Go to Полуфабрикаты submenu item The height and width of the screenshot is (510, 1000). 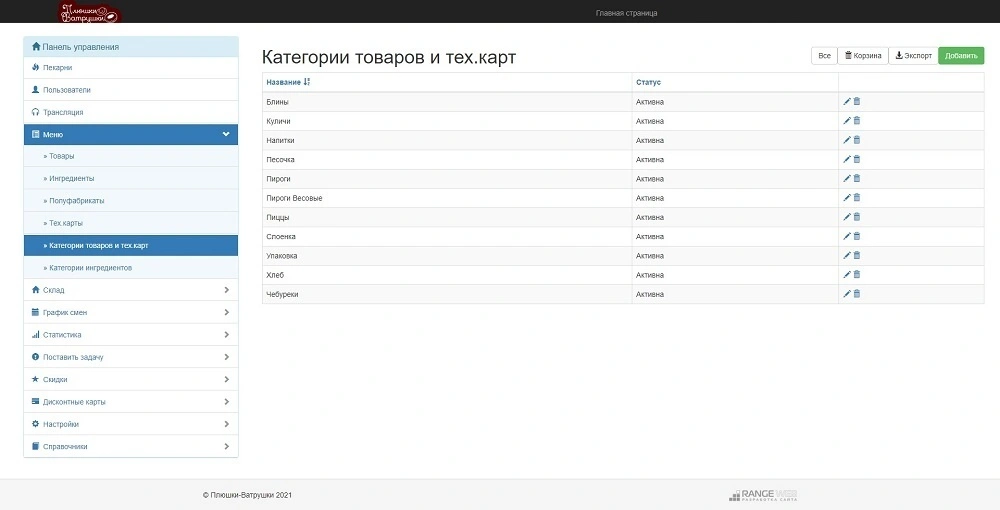pyautogui.click(x=131, y=201)
